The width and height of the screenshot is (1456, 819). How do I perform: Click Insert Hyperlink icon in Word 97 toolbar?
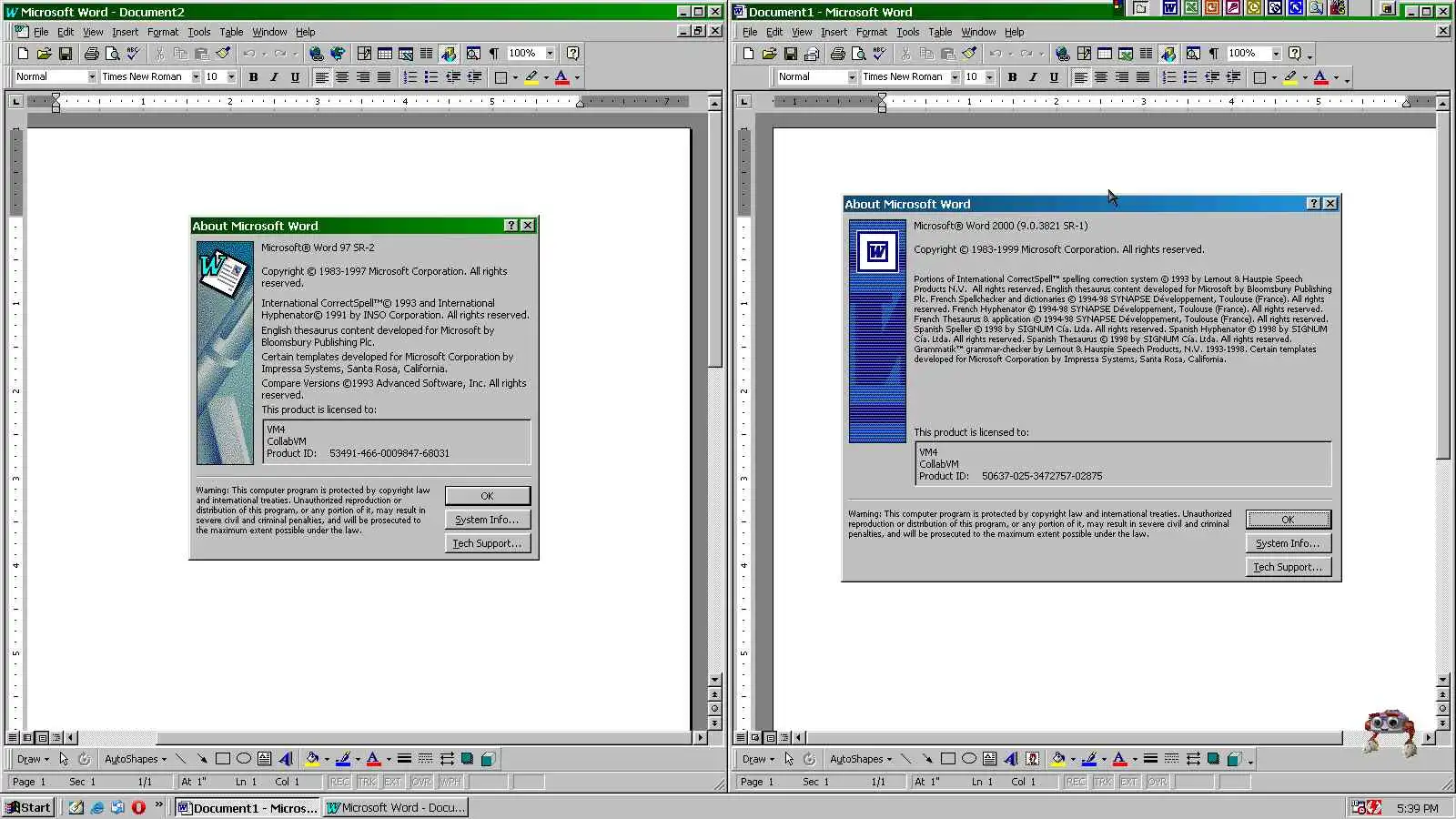tap(317, 54)
